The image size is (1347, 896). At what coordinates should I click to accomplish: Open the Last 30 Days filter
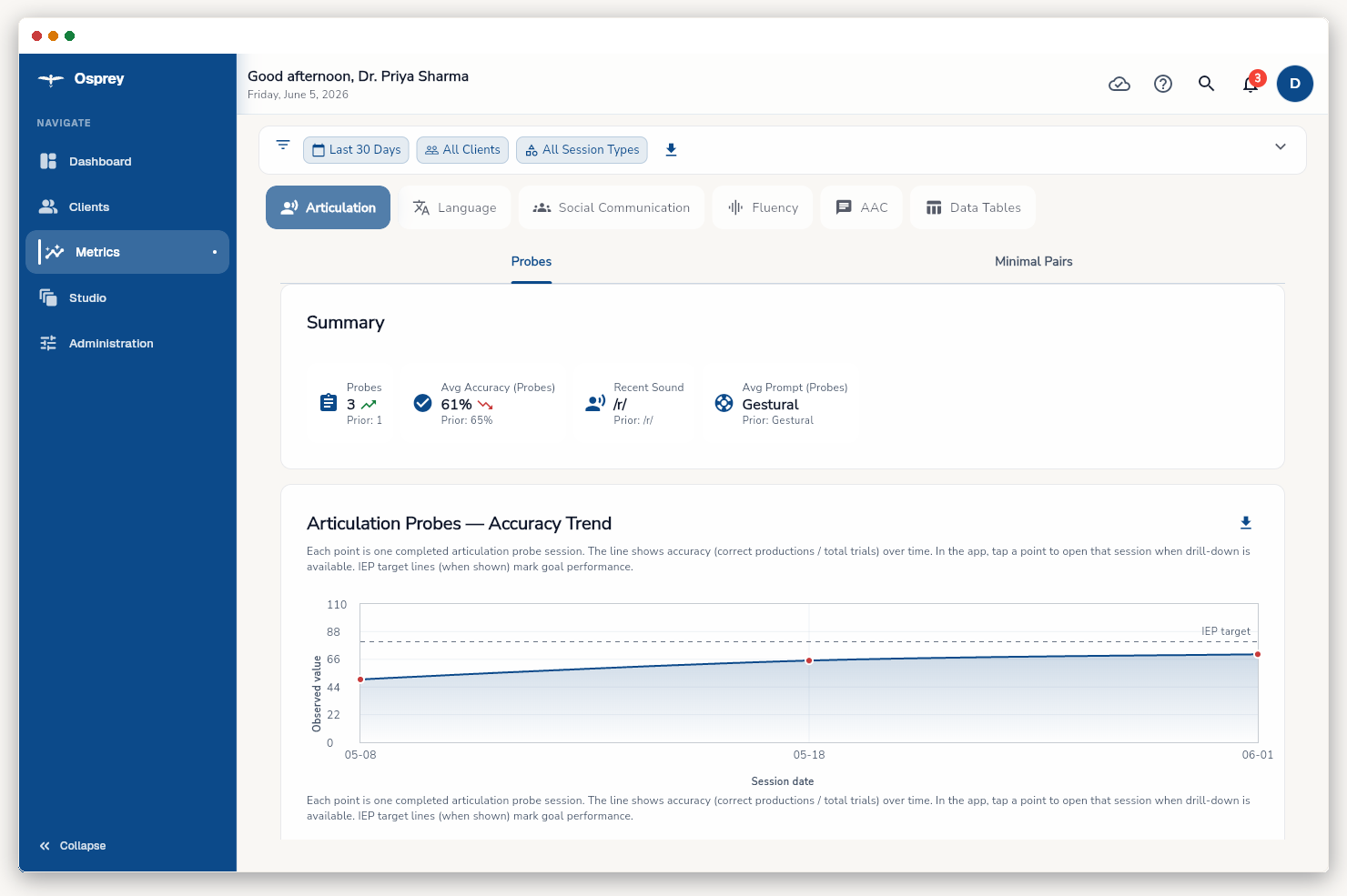[x=356, y=150]
